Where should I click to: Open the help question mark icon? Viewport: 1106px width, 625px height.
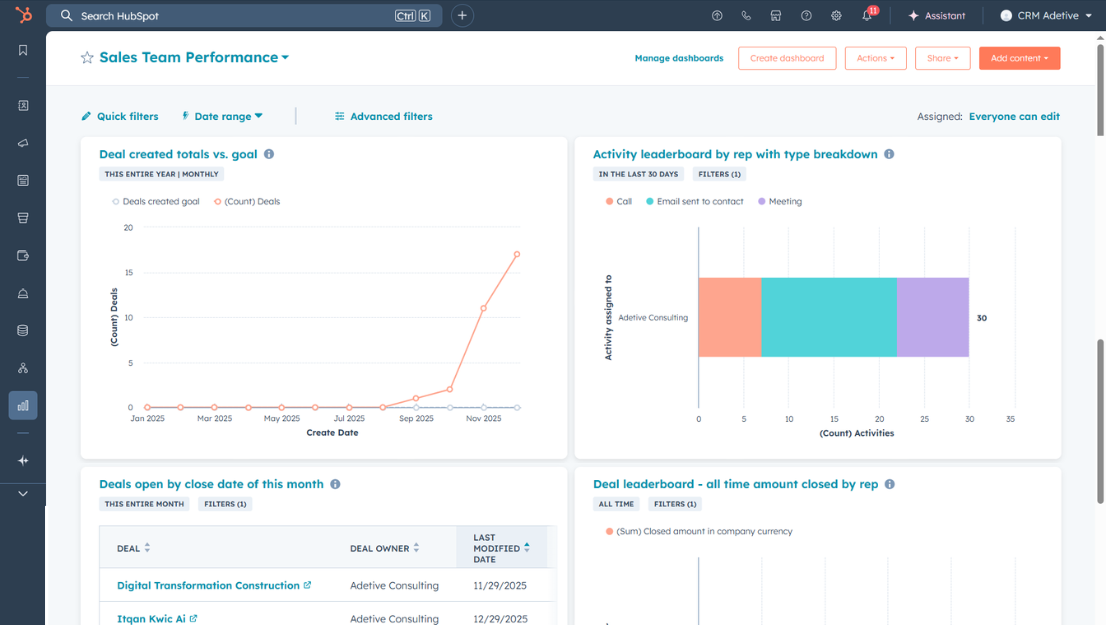click(806, 15)
